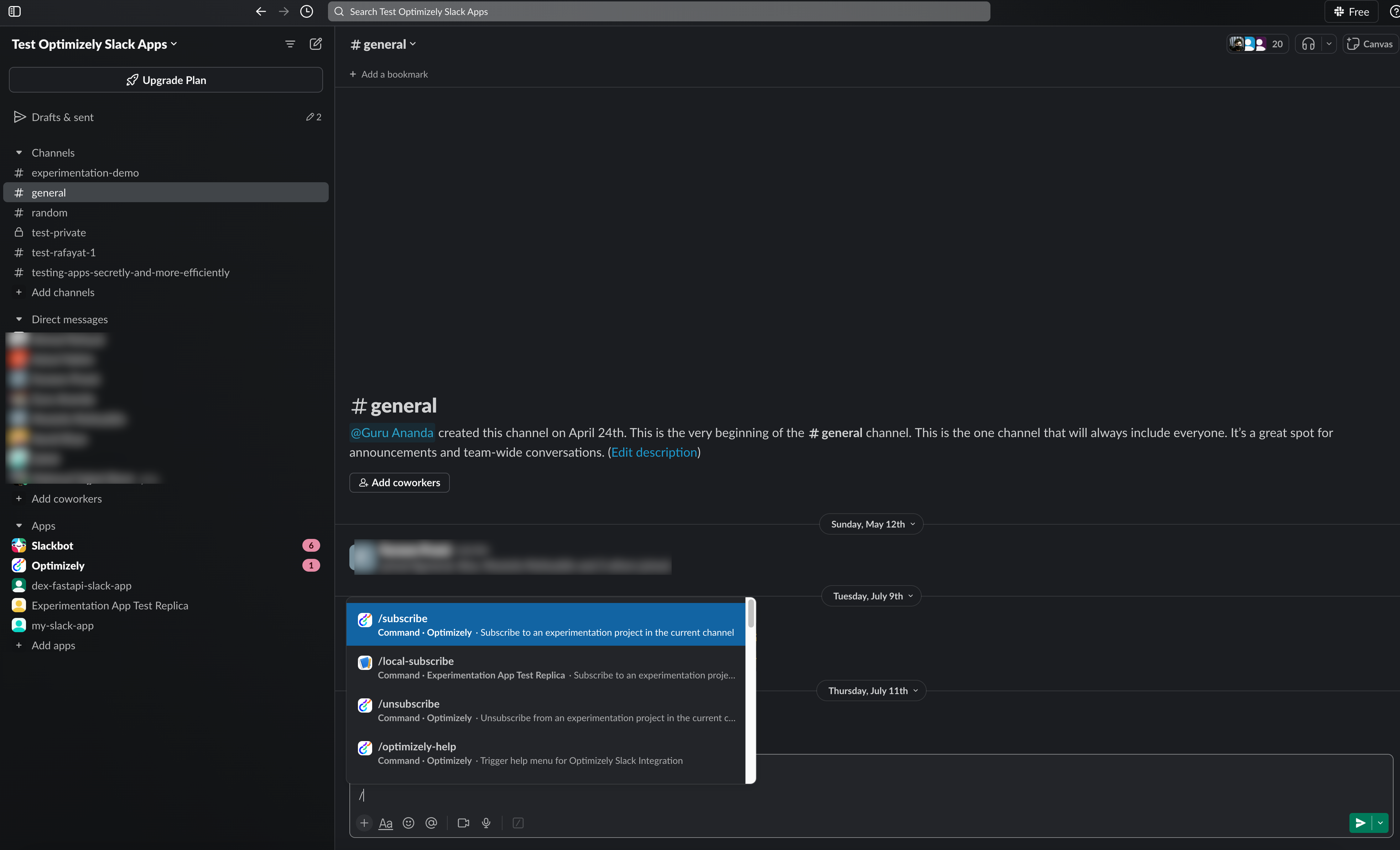Screen dimensions: 1400x850
Task: Open the emoji picker in composer
Action: point(408,823)
